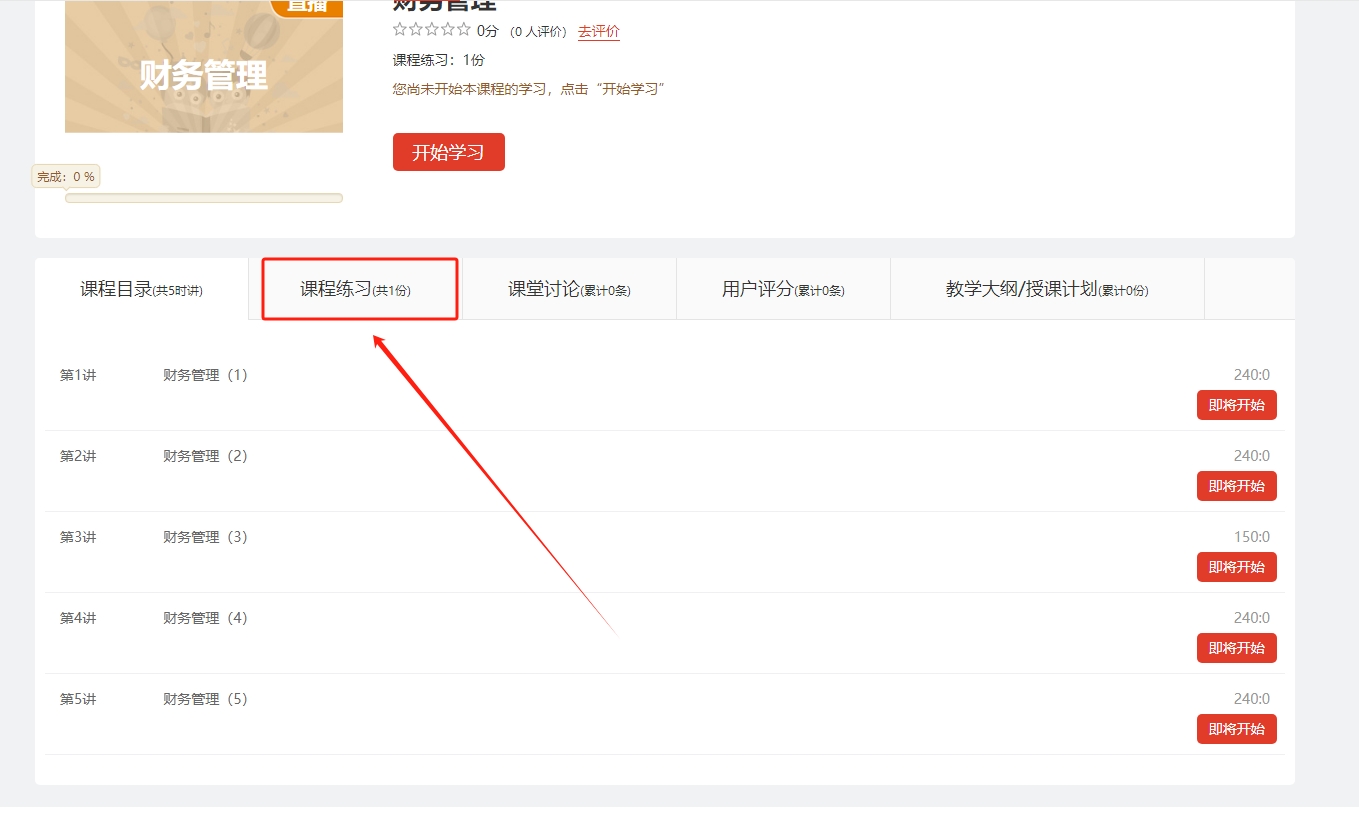1359x833 pixels.
Task: Click 即将开始 button for lecture 2
Action: [x=1236, y=486]
